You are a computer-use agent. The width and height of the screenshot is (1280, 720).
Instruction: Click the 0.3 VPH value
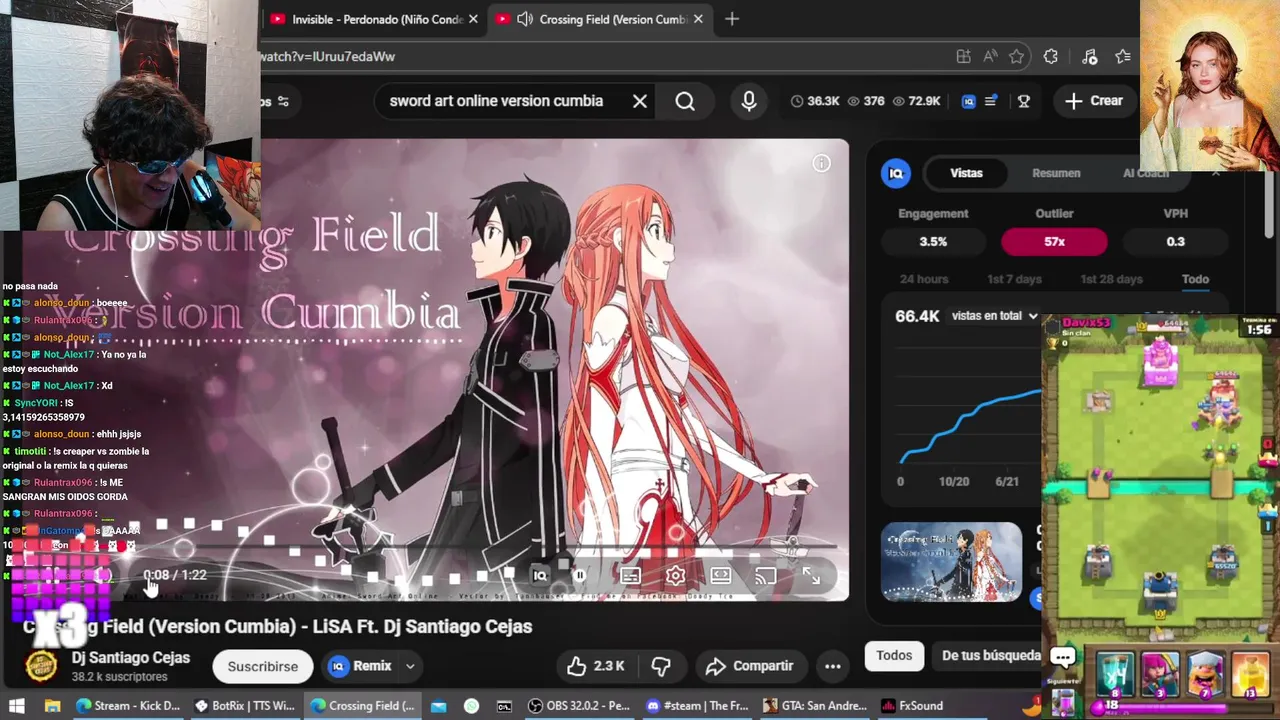tap(1175, 242)
